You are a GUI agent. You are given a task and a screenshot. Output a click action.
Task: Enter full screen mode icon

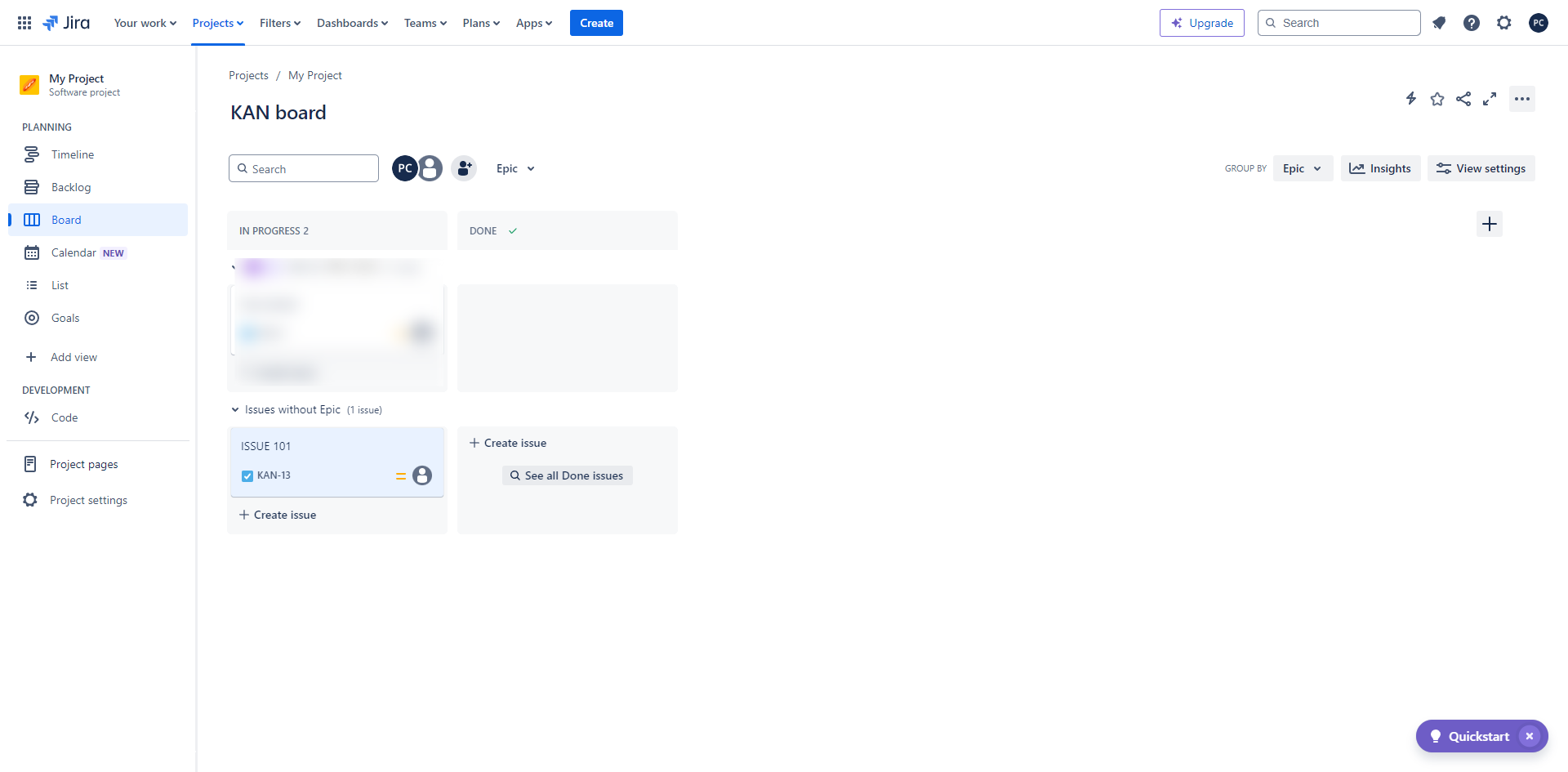click(1490, 99)
